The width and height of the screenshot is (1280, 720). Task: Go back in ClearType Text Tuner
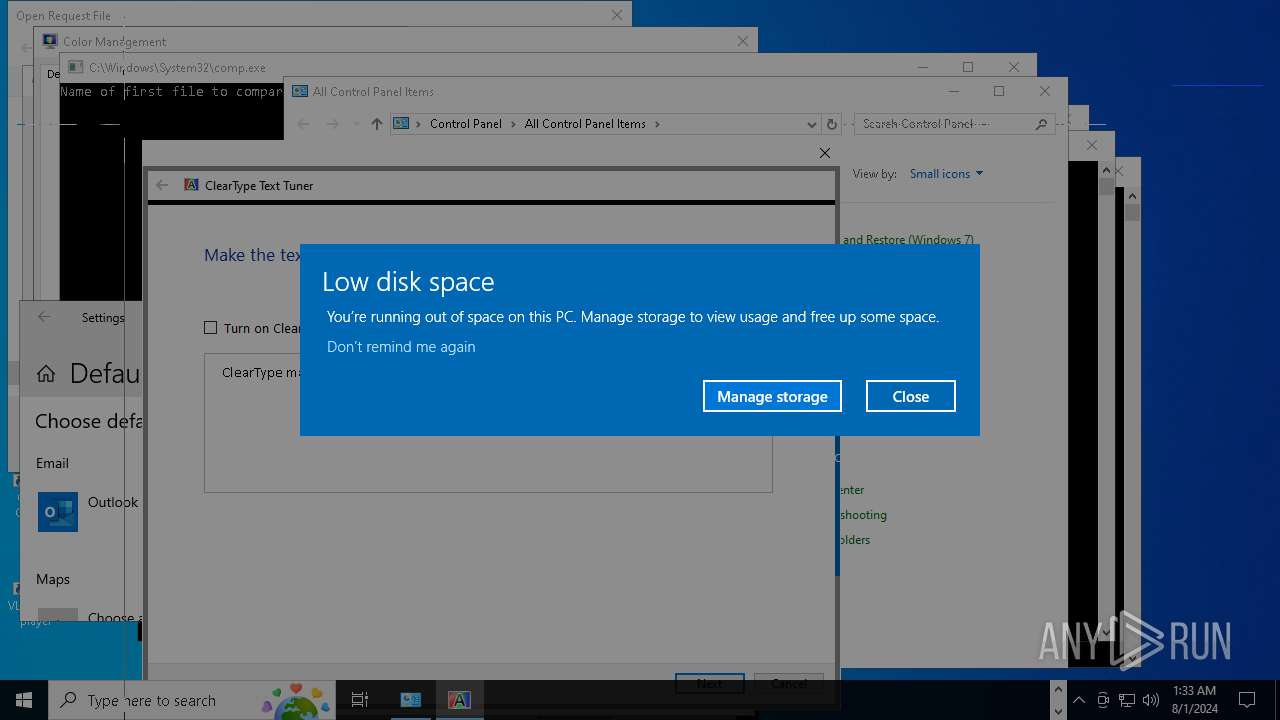click(x=162, y=185)
